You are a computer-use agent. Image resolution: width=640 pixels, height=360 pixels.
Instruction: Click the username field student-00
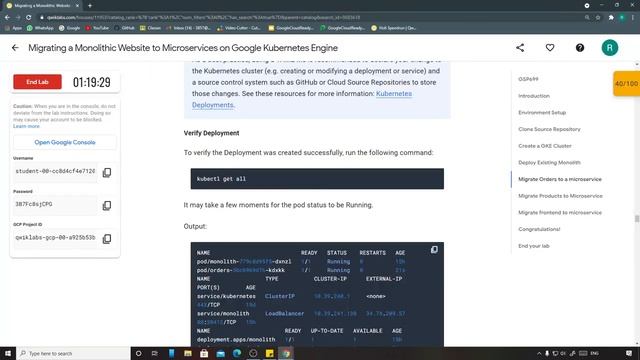tap(56, 171)
